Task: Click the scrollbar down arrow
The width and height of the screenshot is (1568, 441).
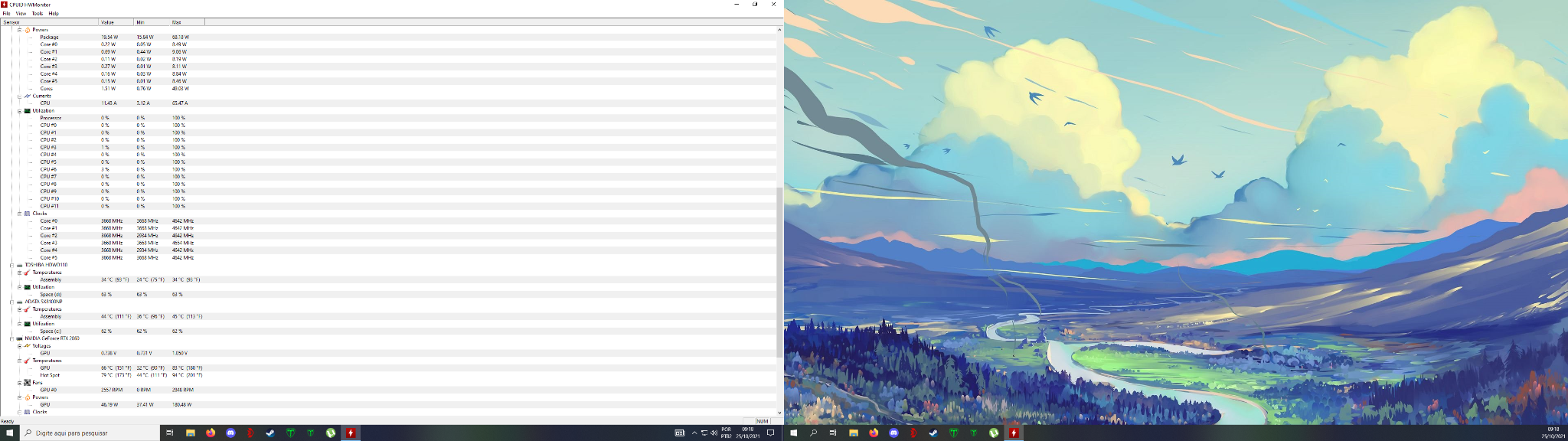Action: tap(779, 413)
